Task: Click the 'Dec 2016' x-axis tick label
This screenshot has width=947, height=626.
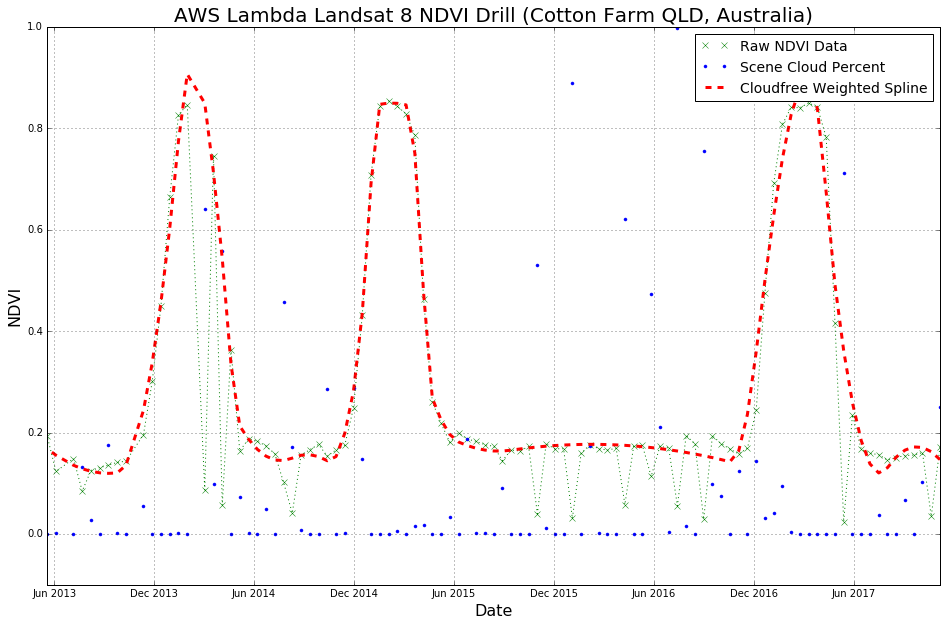Action: (x=754, y=593)
